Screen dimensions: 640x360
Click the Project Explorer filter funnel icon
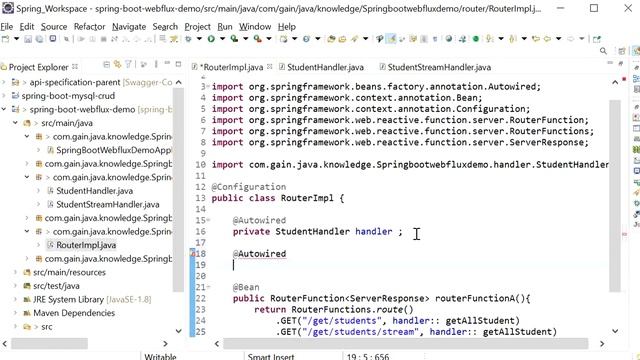pos(129,64)
